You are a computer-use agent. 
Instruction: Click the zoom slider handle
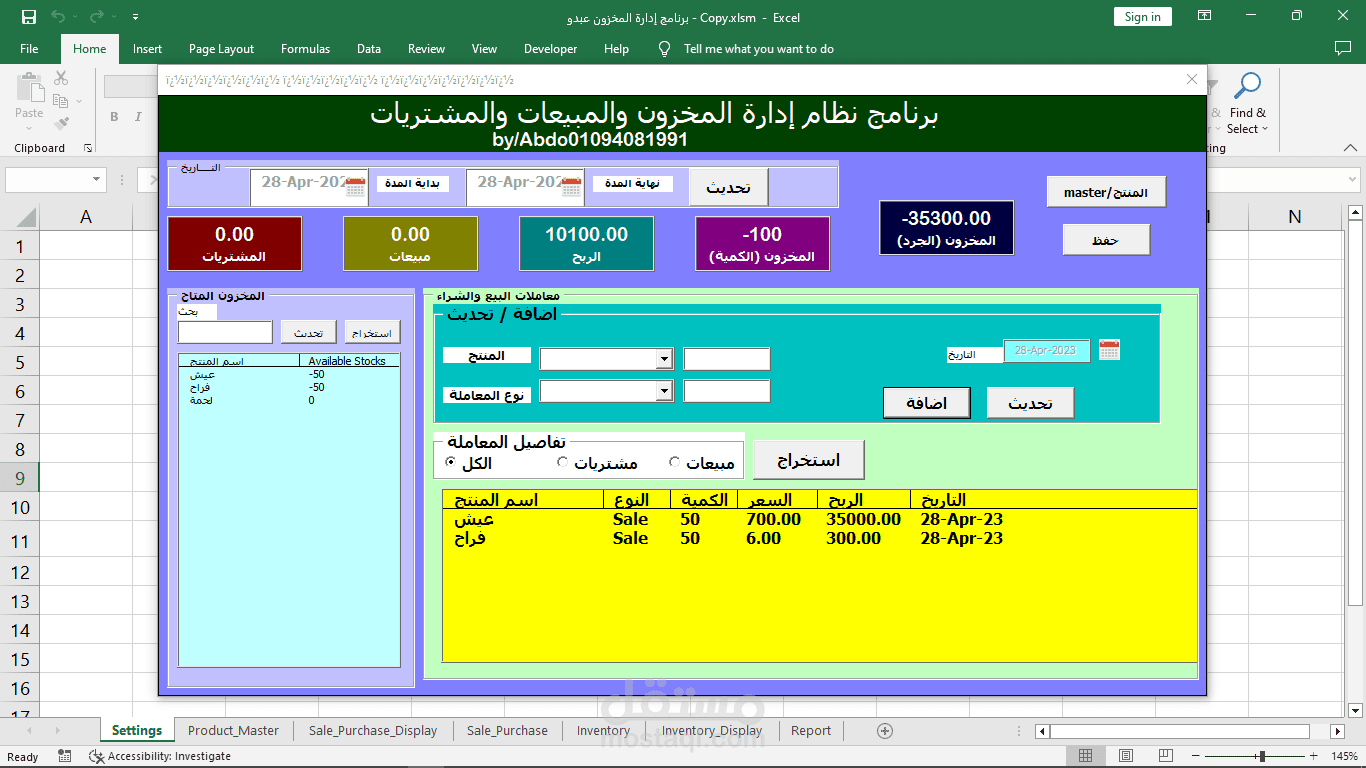1262,756
